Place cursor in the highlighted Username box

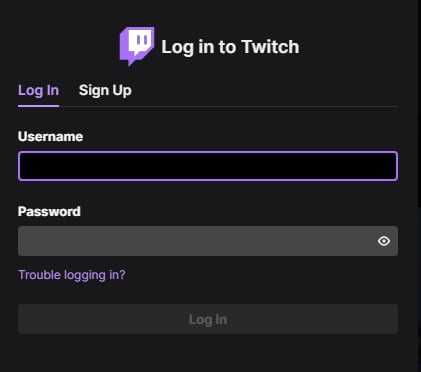pos(208,166)
